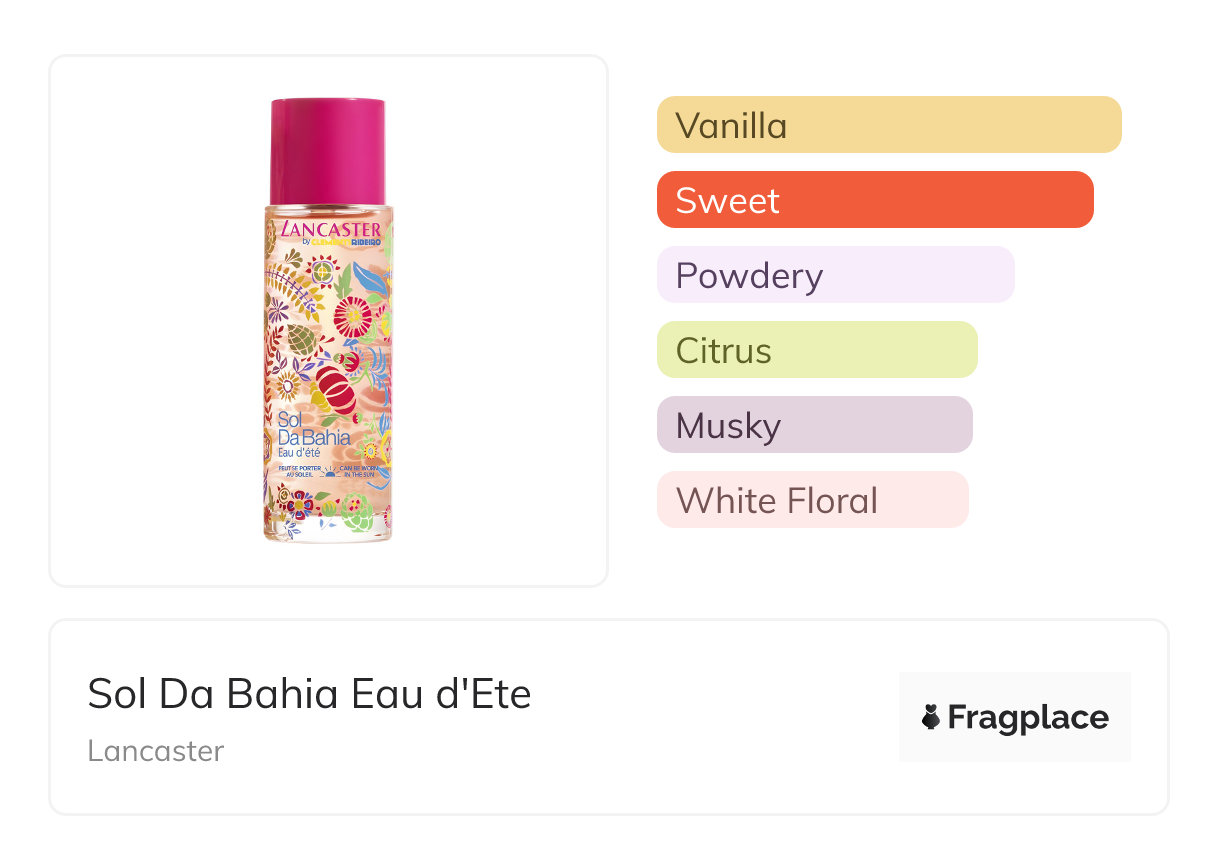Click the pineapple illustration on the bottle

(301, 340)
